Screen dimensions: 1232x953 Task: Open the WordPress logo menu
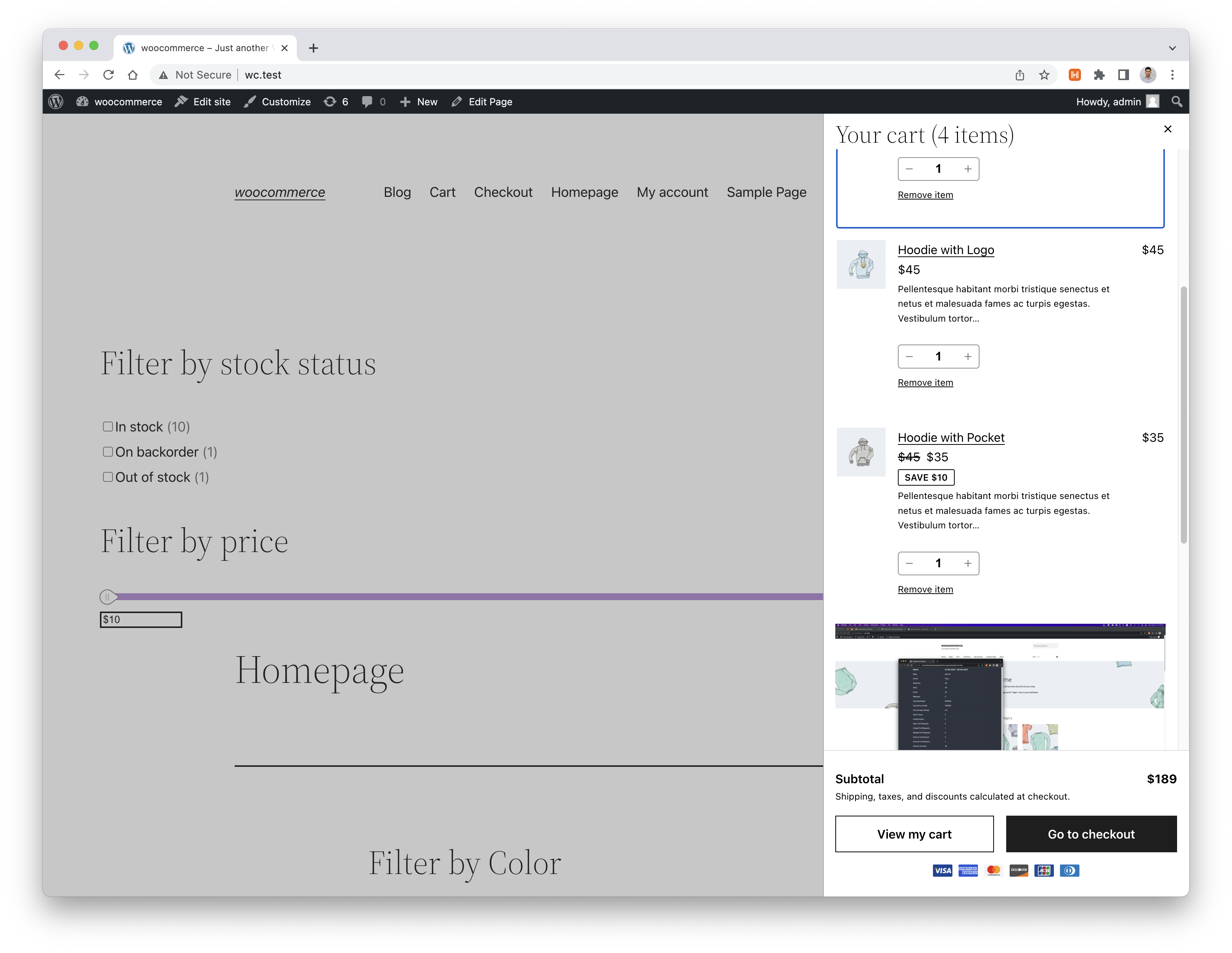56,101
